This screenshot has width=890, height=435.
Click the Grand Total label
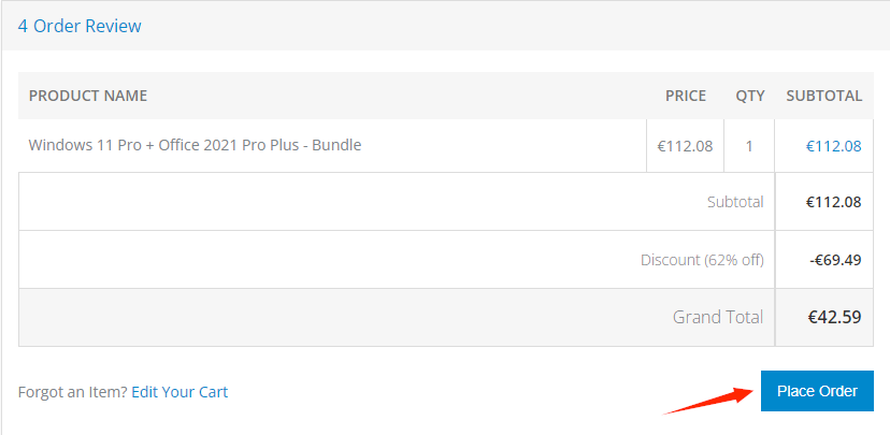[718, 318]
